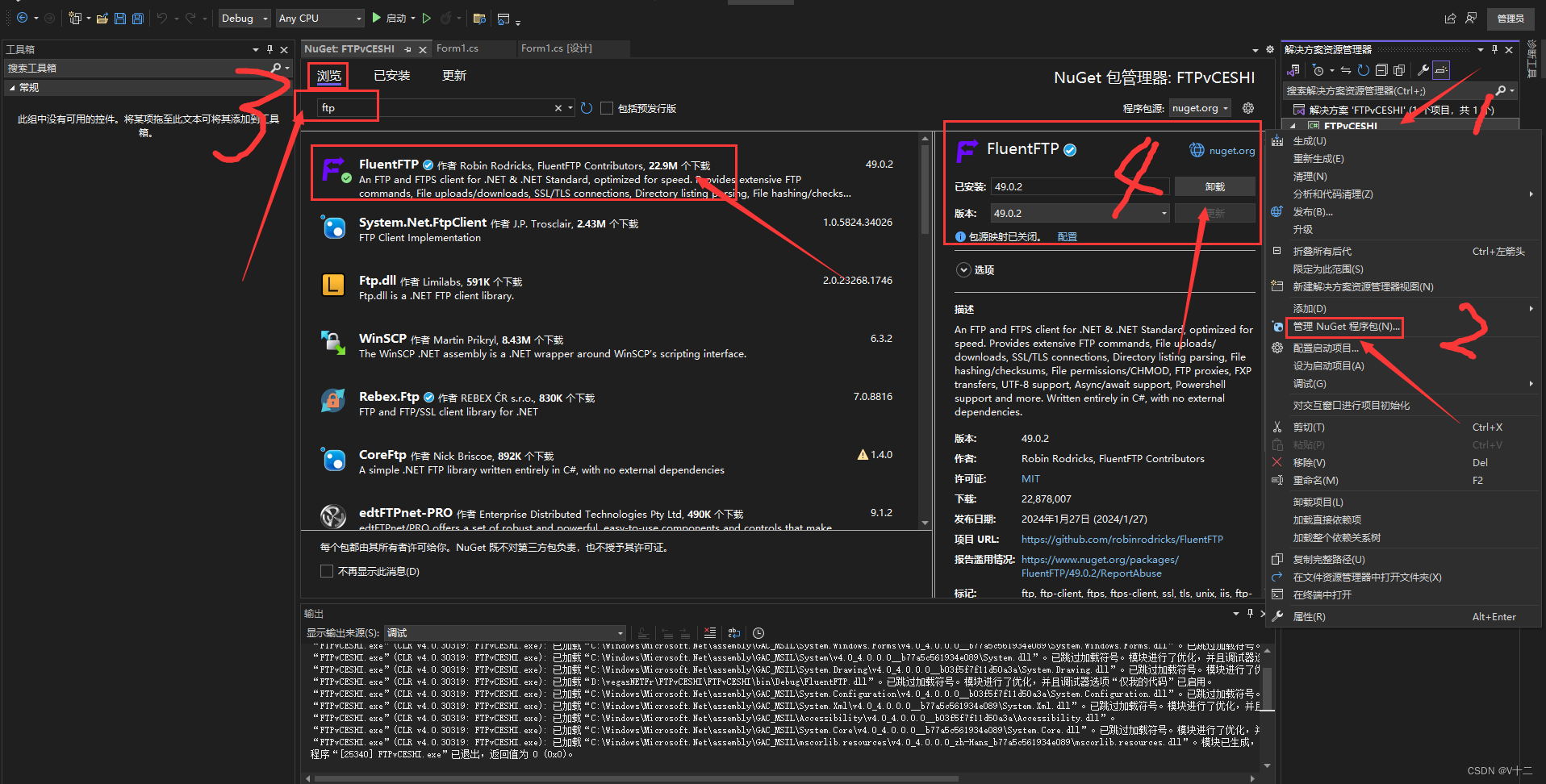
Task: Click the Refresh icon in Solution Explorer
Action: point(1363,70)
